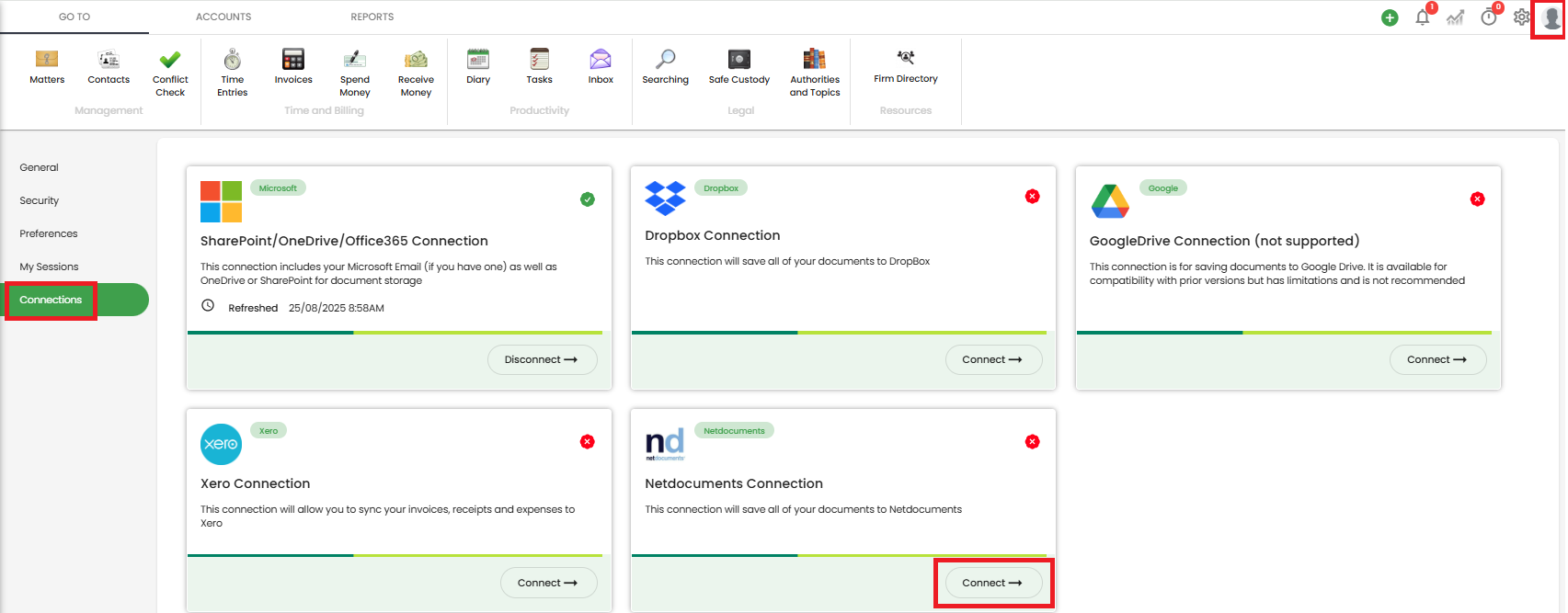
Task: Click the Xero Connection title
Action: [x=256, y=483]
